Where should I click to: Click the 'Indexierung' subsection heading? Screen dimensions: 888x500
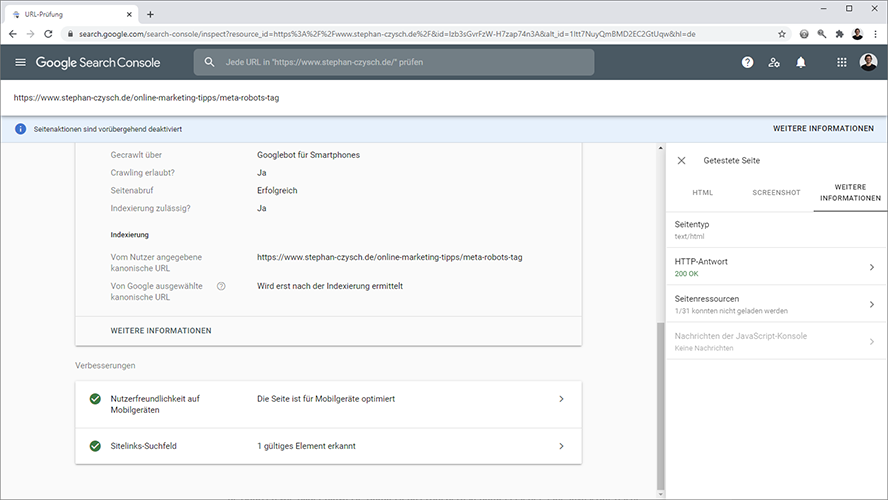[x=130, y=235]
